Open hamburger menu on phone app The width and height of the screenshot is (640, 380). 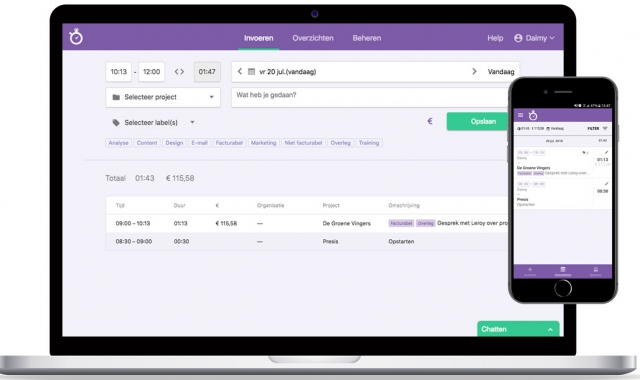pos(520,115)
